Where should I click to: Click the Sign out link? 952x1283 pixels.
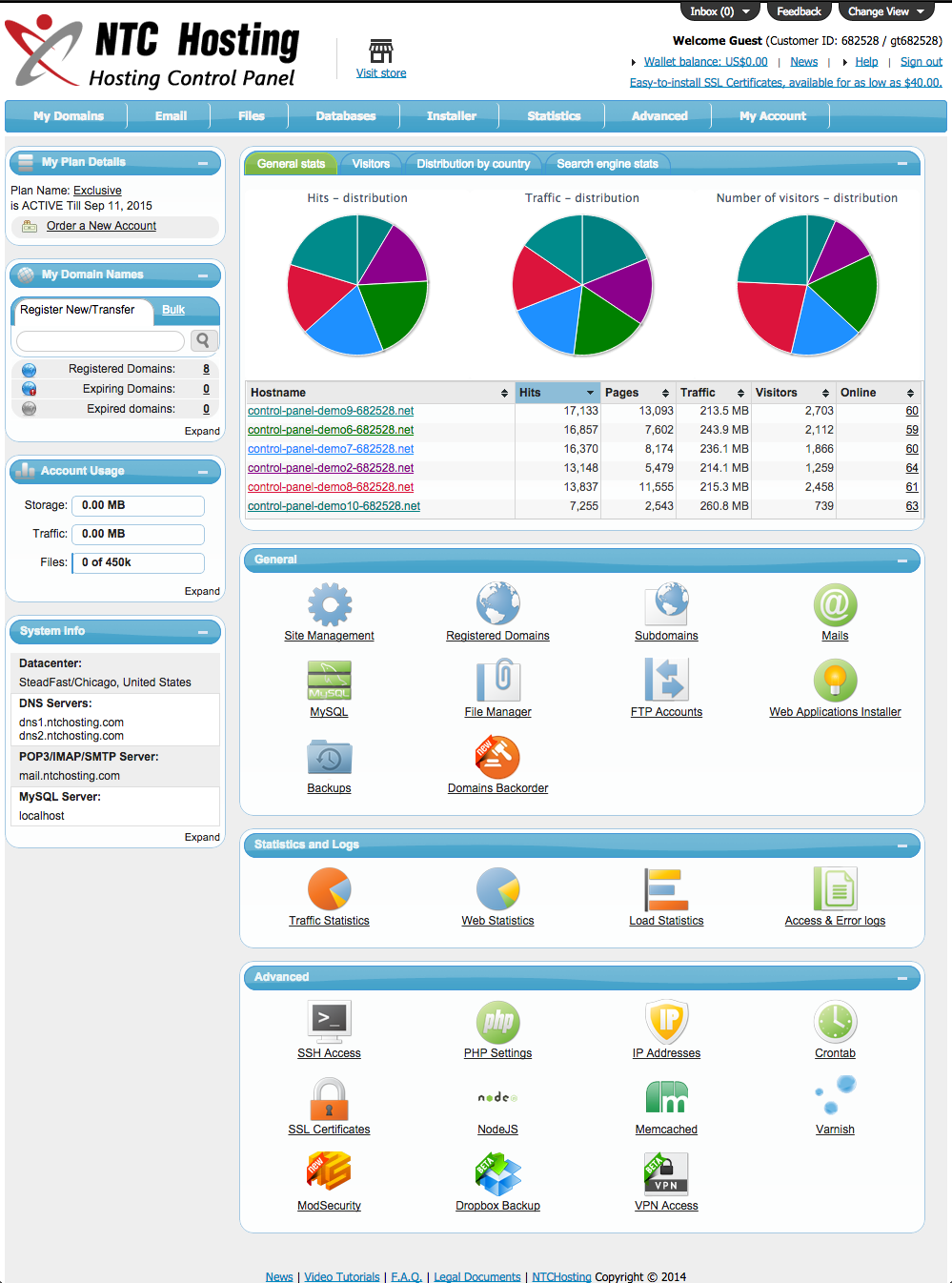click(922, 62)
